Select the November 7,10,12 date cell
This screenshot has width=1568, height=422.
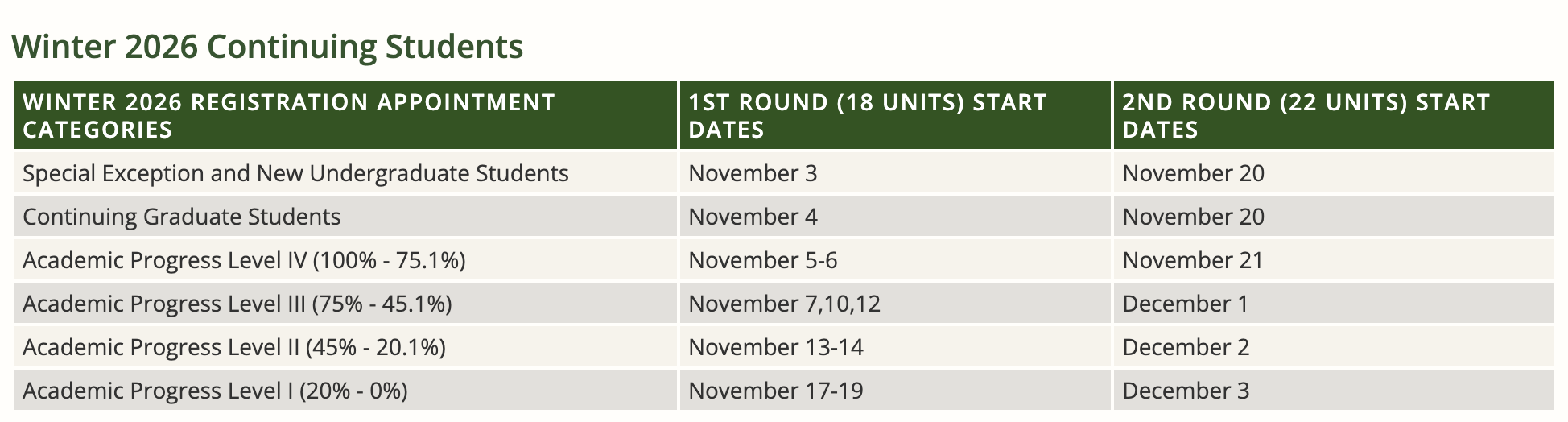tap(785, 304)
